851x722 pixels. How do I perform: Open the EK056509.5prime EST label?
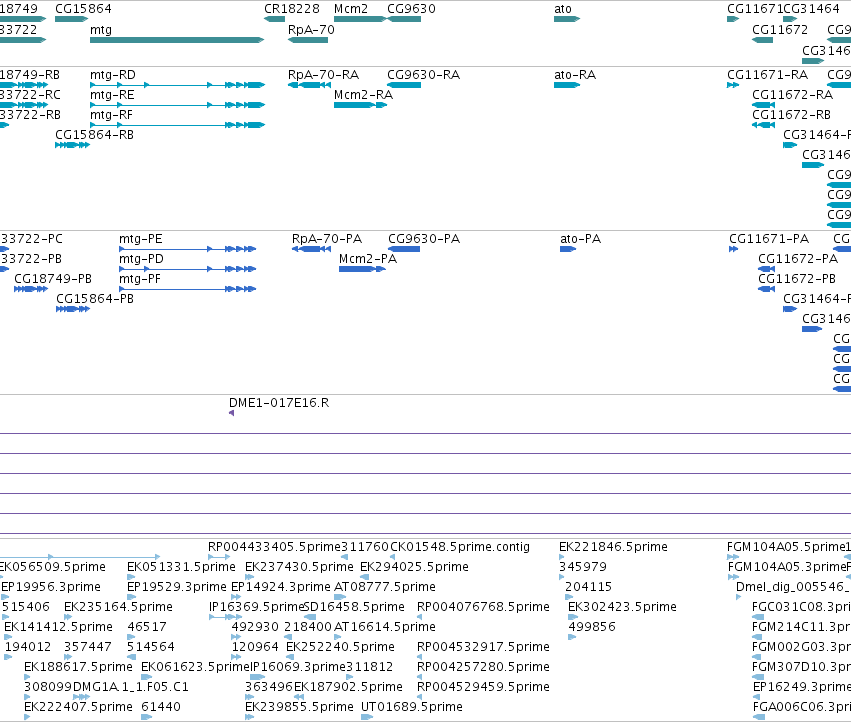point(52,567)
